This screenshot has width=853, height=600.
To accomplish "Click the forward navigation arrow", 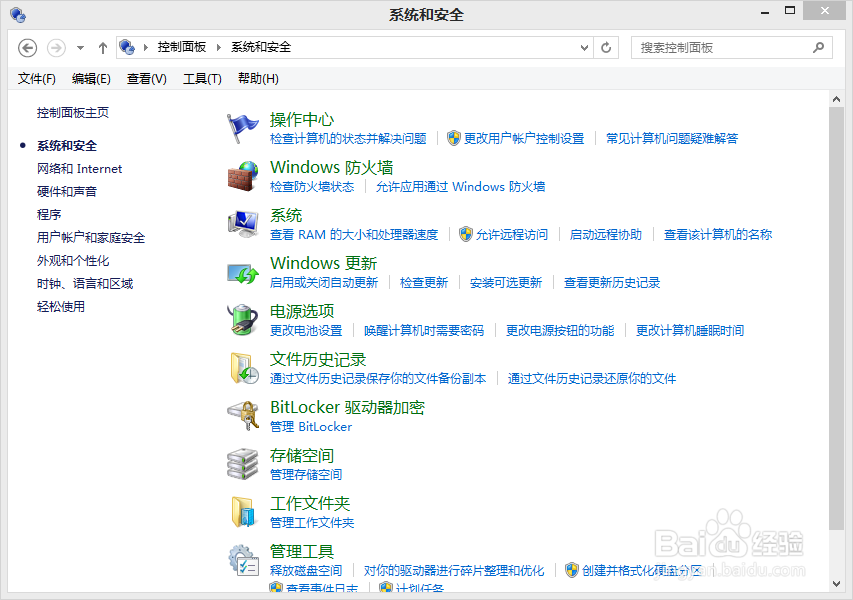I will point(56,48).
